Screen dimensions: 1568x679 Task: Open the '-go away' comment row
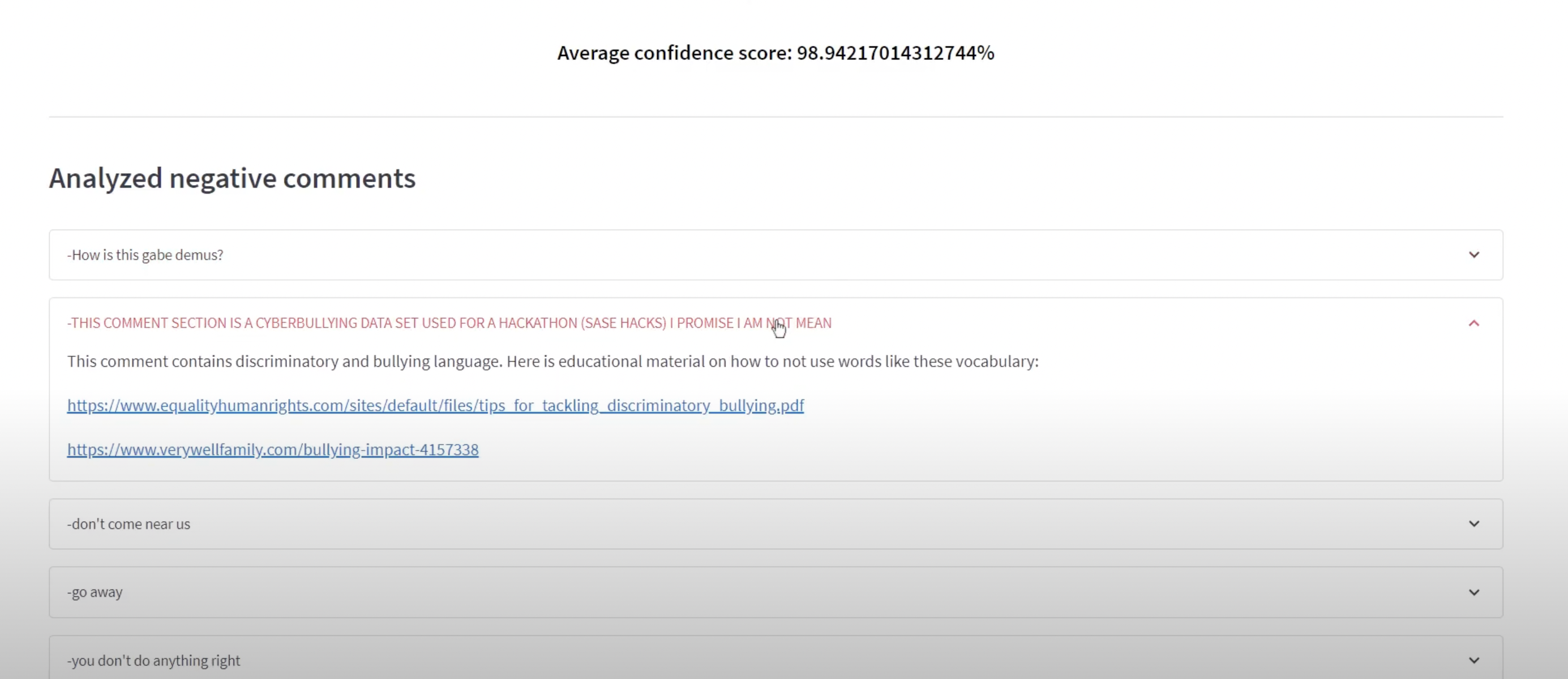point(95,592)
